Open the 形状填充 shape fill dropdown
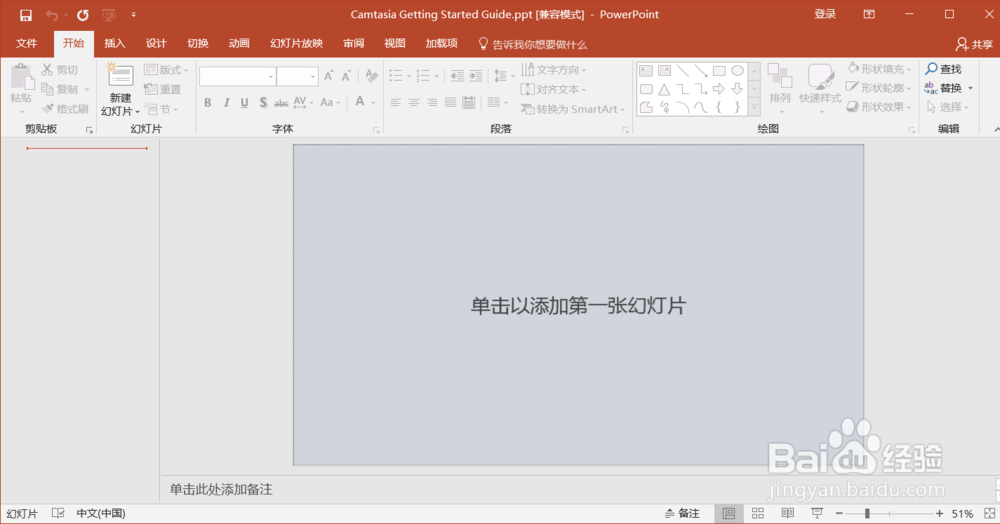Screen dimensions: 1000x524 click(x=879, y=69)
